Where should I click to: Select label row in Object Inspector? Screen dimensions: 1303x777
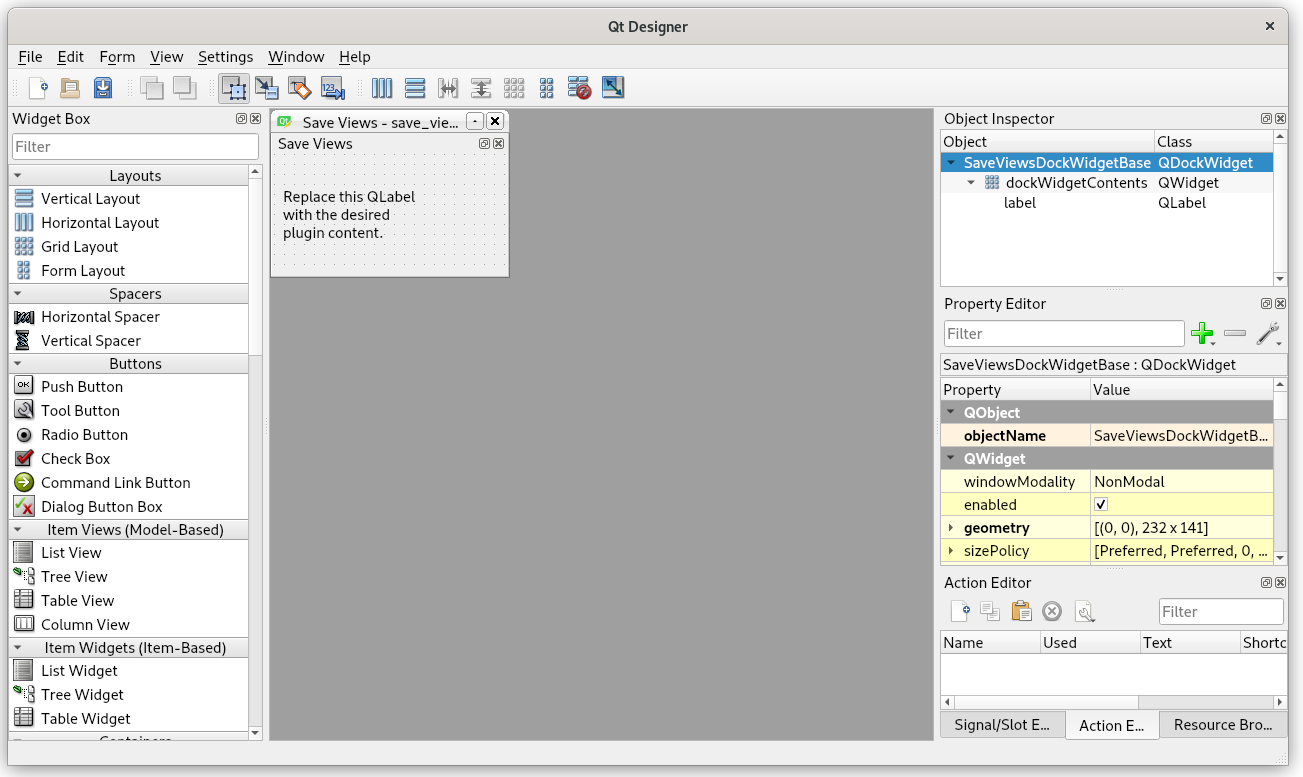1107,203
